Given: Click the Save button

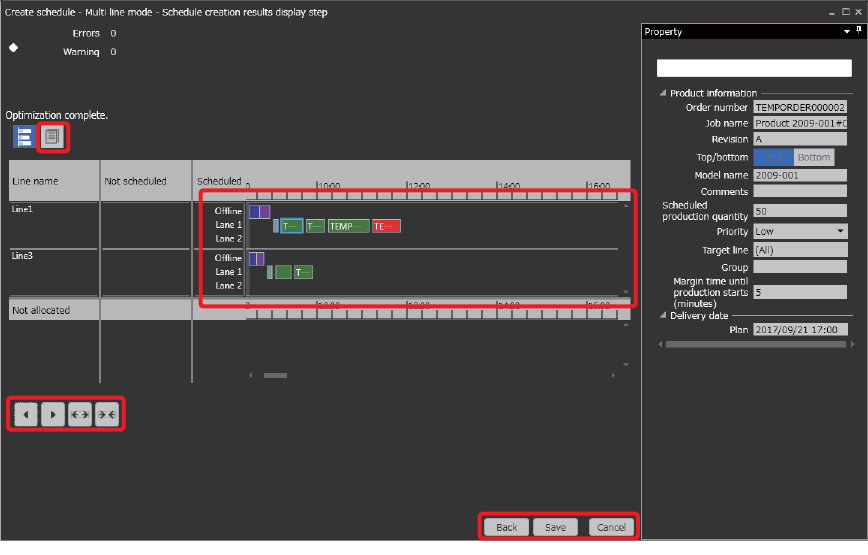Looking at the screenshot, I should [x=555, y=527].
